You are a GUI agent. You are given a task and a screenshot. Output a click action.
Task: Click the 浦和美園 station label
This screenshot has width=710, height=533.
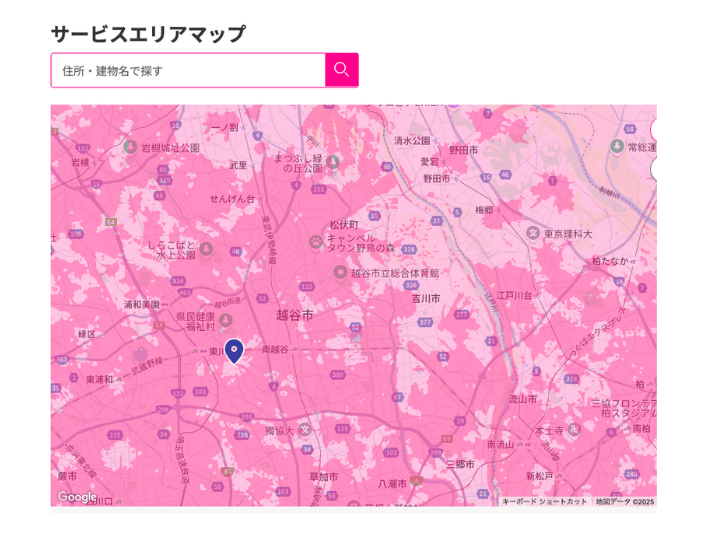[142, 304]
